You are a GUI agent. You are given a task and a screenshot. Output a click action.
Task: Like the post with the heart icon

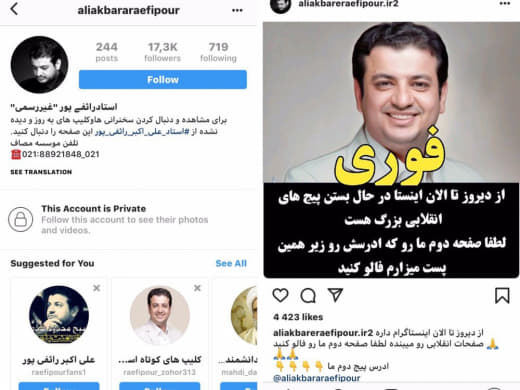click(x=280, y=295)
